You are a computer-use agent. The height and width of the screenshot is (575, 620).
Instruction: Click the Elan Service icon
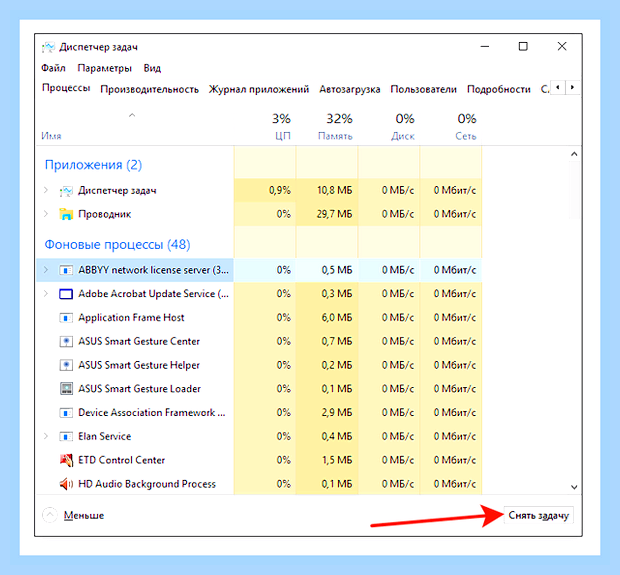click(66, 437)
